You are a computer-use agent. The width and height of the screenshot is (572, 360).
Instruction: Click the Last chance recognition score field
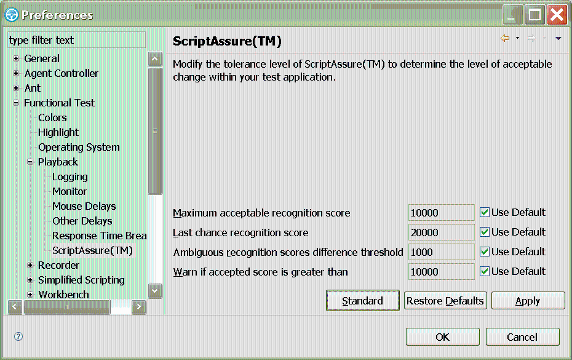coord(441,232)
